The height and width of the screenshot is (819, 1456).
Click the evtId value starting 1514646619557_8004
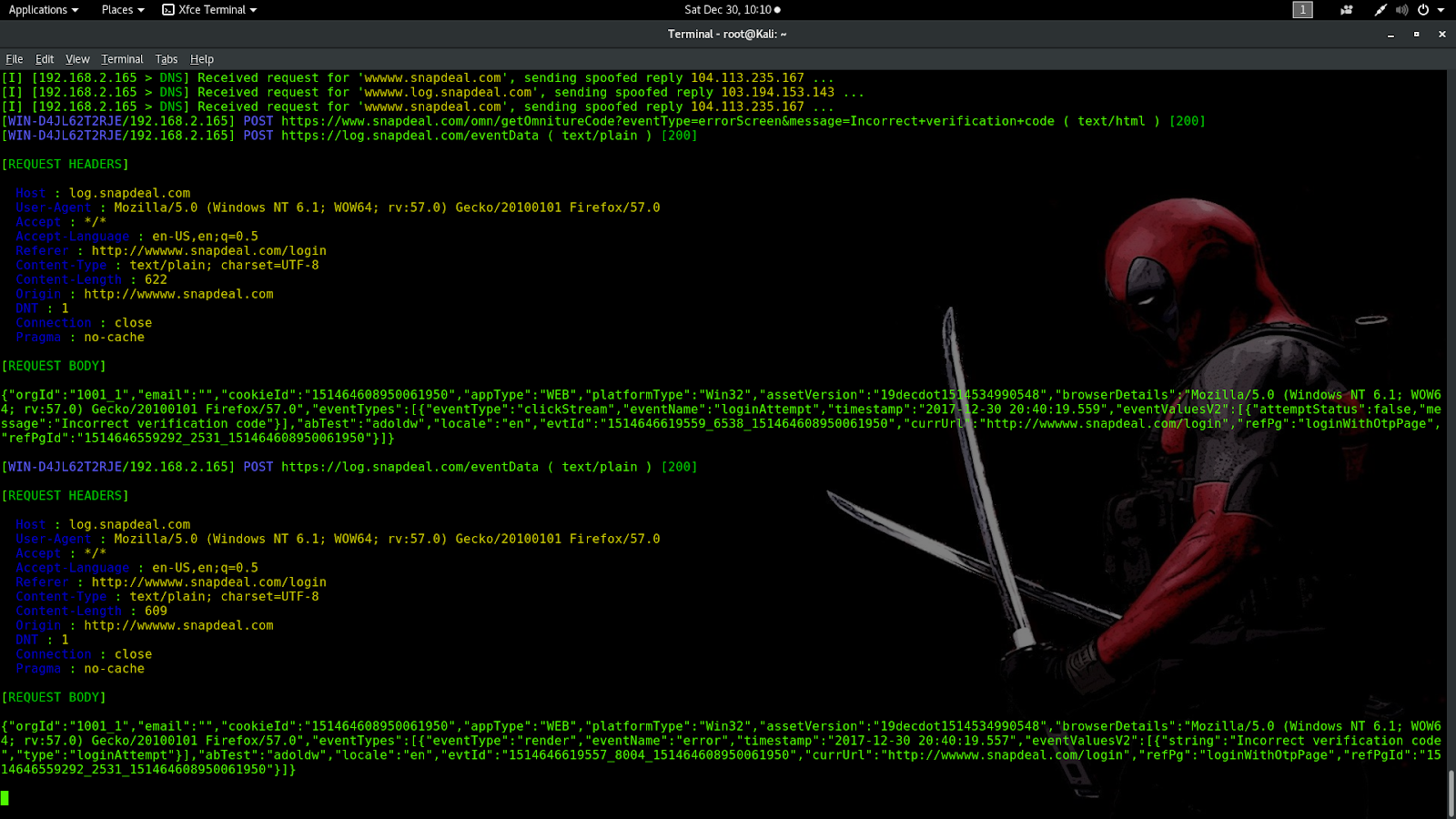point(650,755)
